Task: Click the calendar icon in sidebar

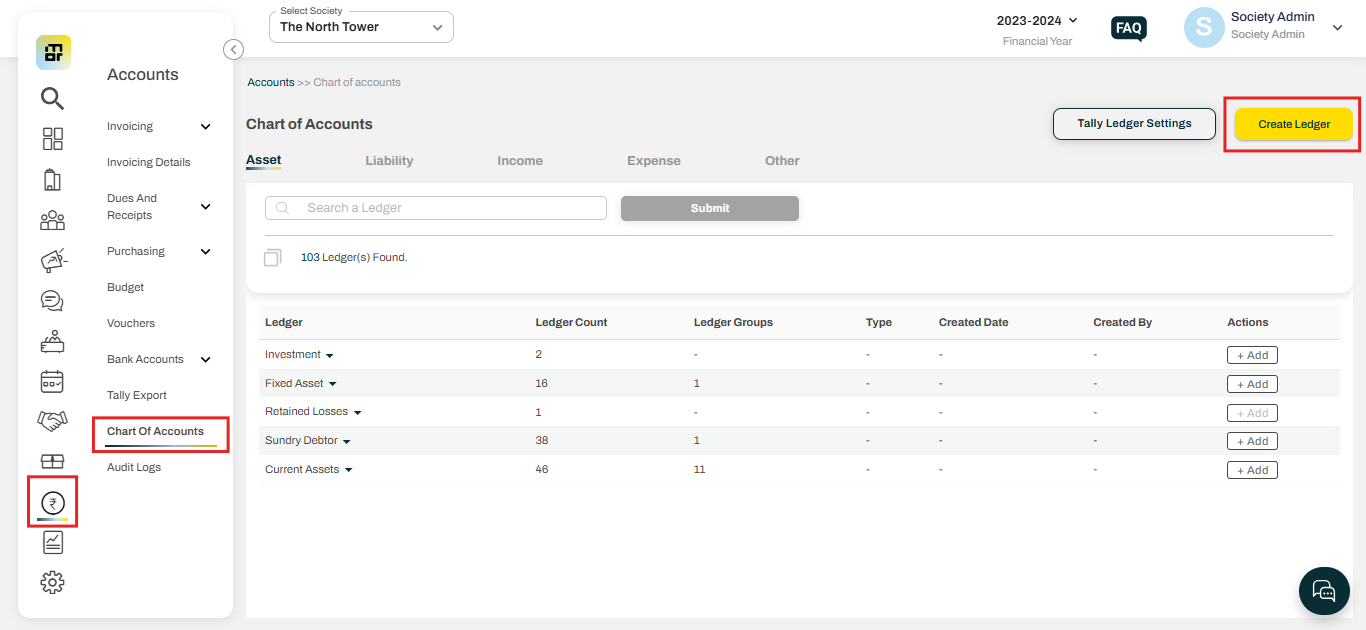Action: click(52, 381)
